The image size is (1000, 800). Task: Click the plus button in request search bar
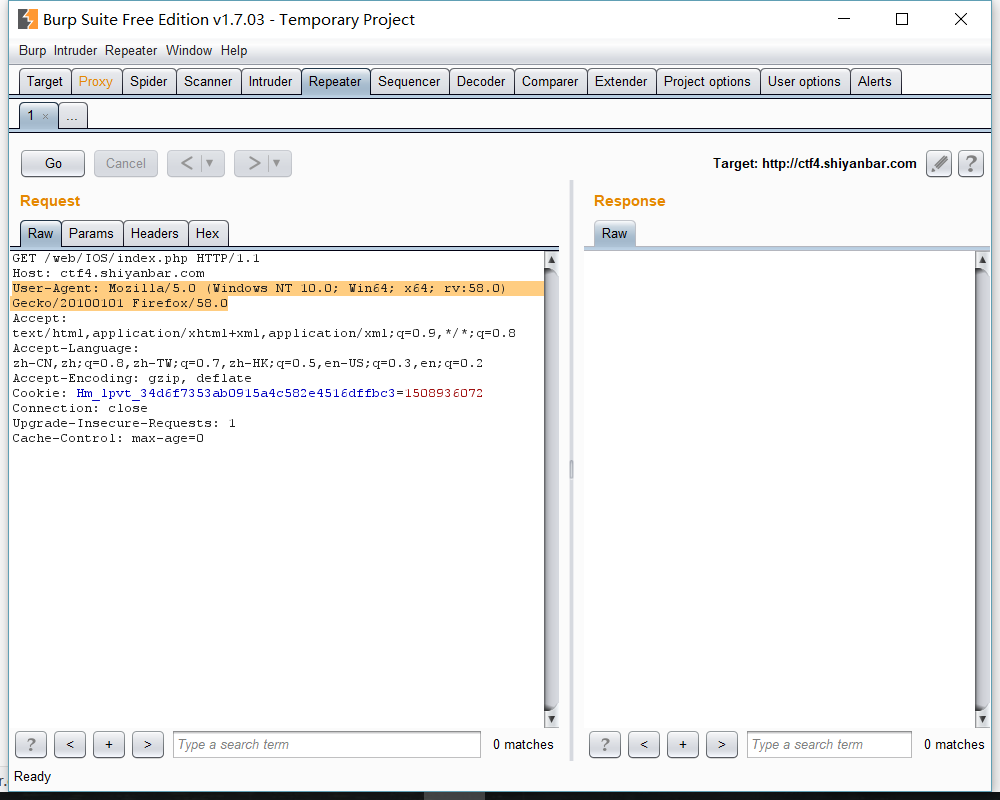109,744
